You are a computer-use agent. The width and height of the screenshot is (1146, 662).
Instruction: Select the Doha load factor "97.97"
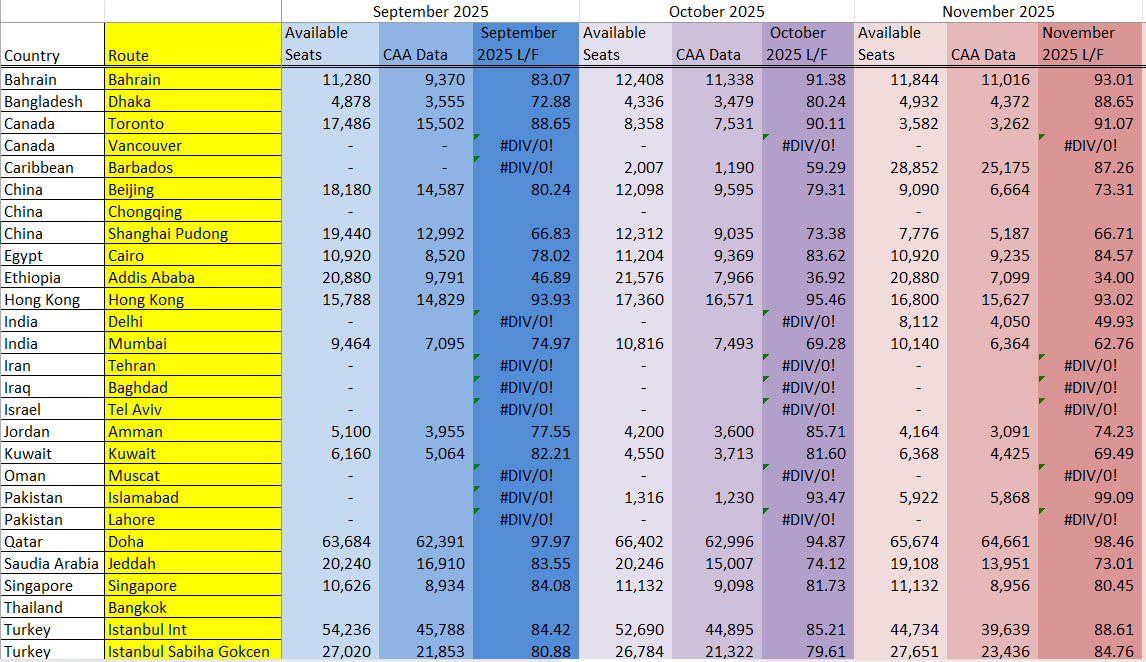(x=550, y=541)
